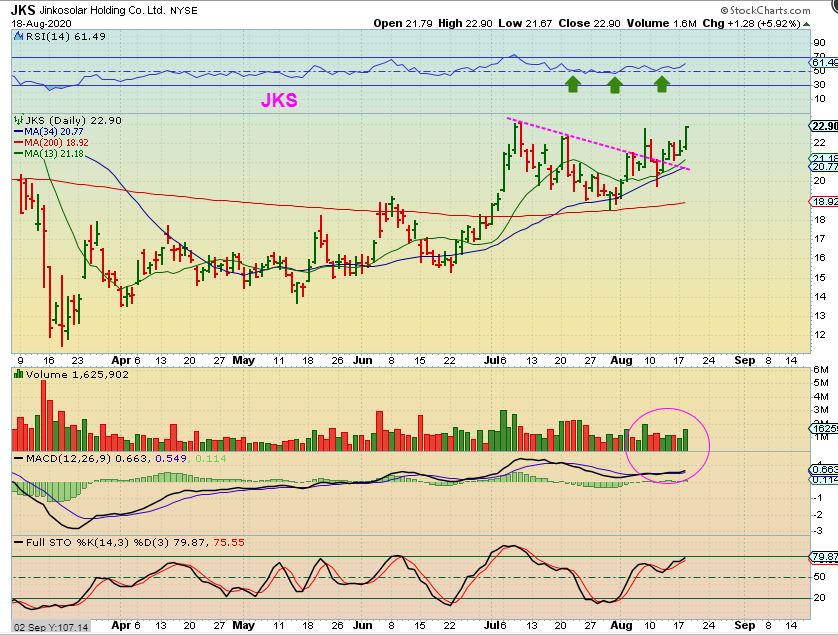This screenshot has height=635, width=838.
Task: Click the red line marker before MA(200)
Action: (19, 143)
